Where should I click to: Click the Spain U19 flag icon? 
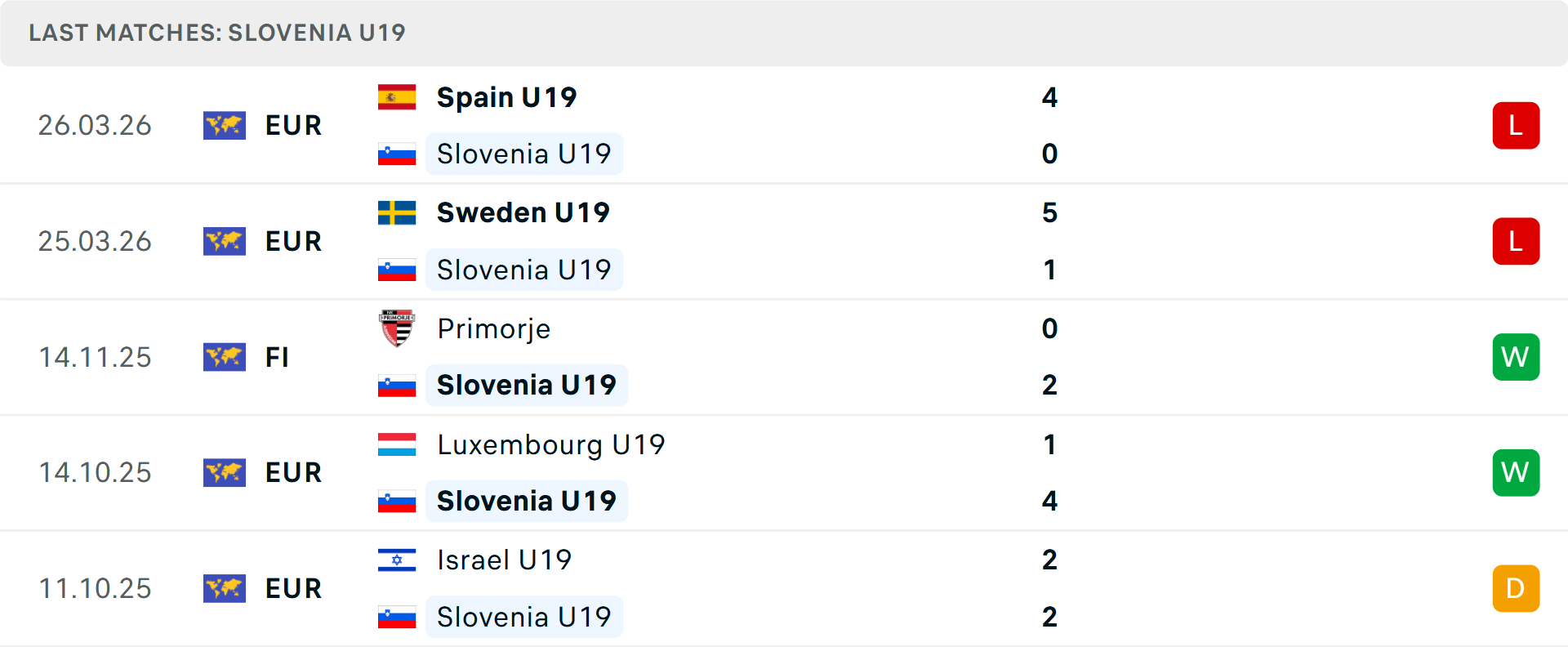[397, 96]
